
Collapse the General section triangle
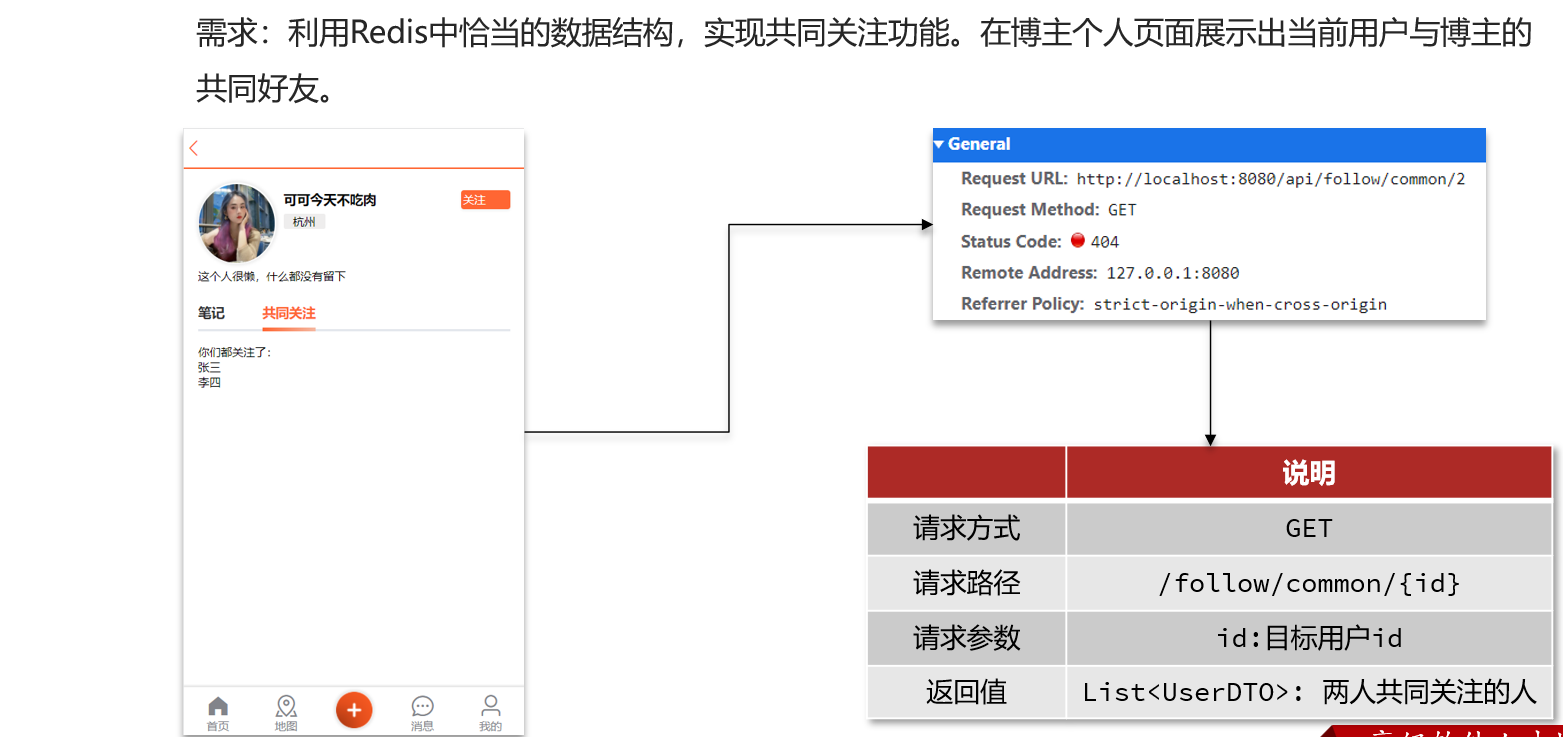click(939, 144)
